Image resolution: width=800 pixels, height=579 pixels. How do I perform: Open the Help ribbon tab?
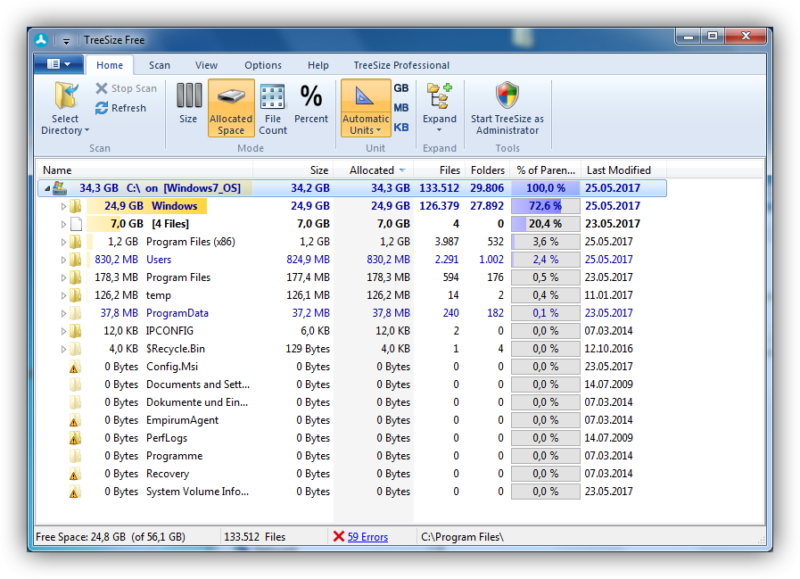pos(318,65)
